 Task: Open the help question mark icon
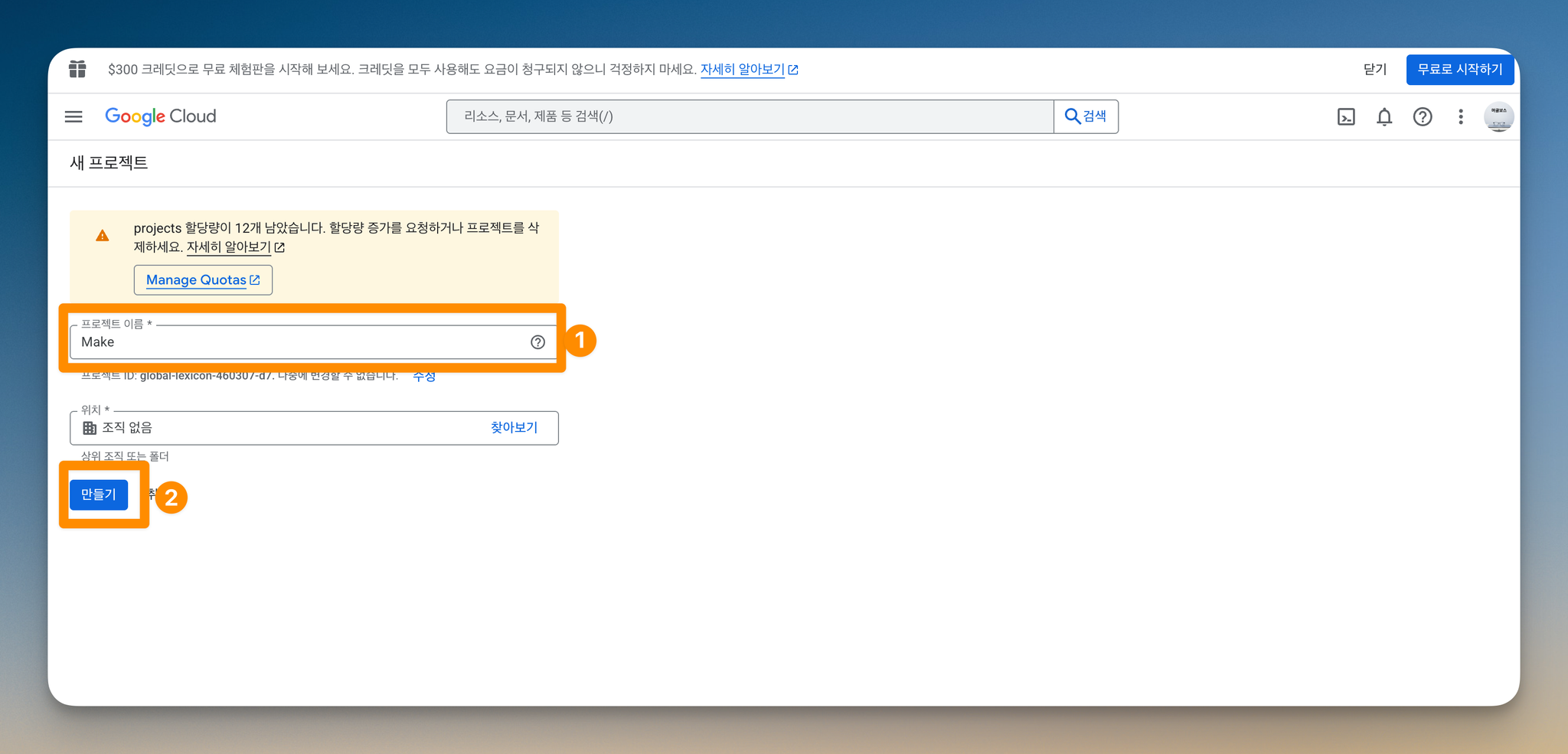coord(1423,116)
